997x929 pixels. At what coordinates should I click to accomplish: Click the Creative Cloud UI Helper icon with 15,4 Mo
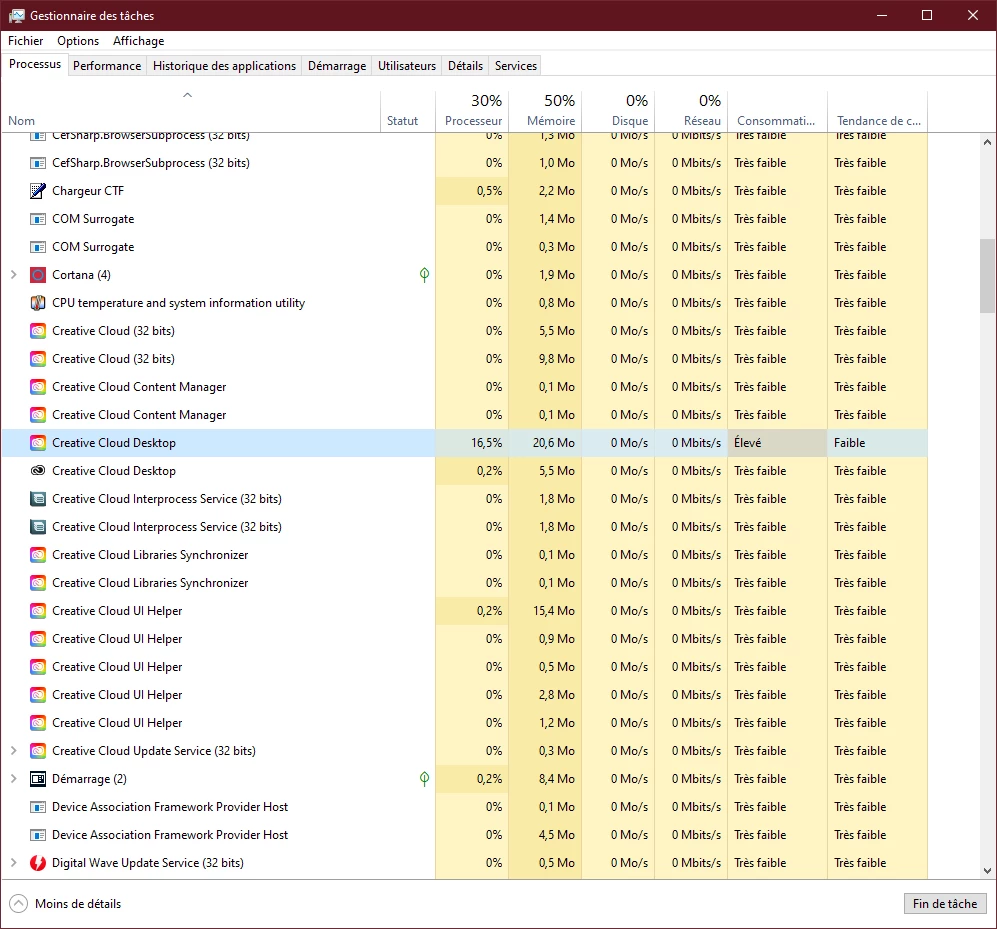coord(38,611)
